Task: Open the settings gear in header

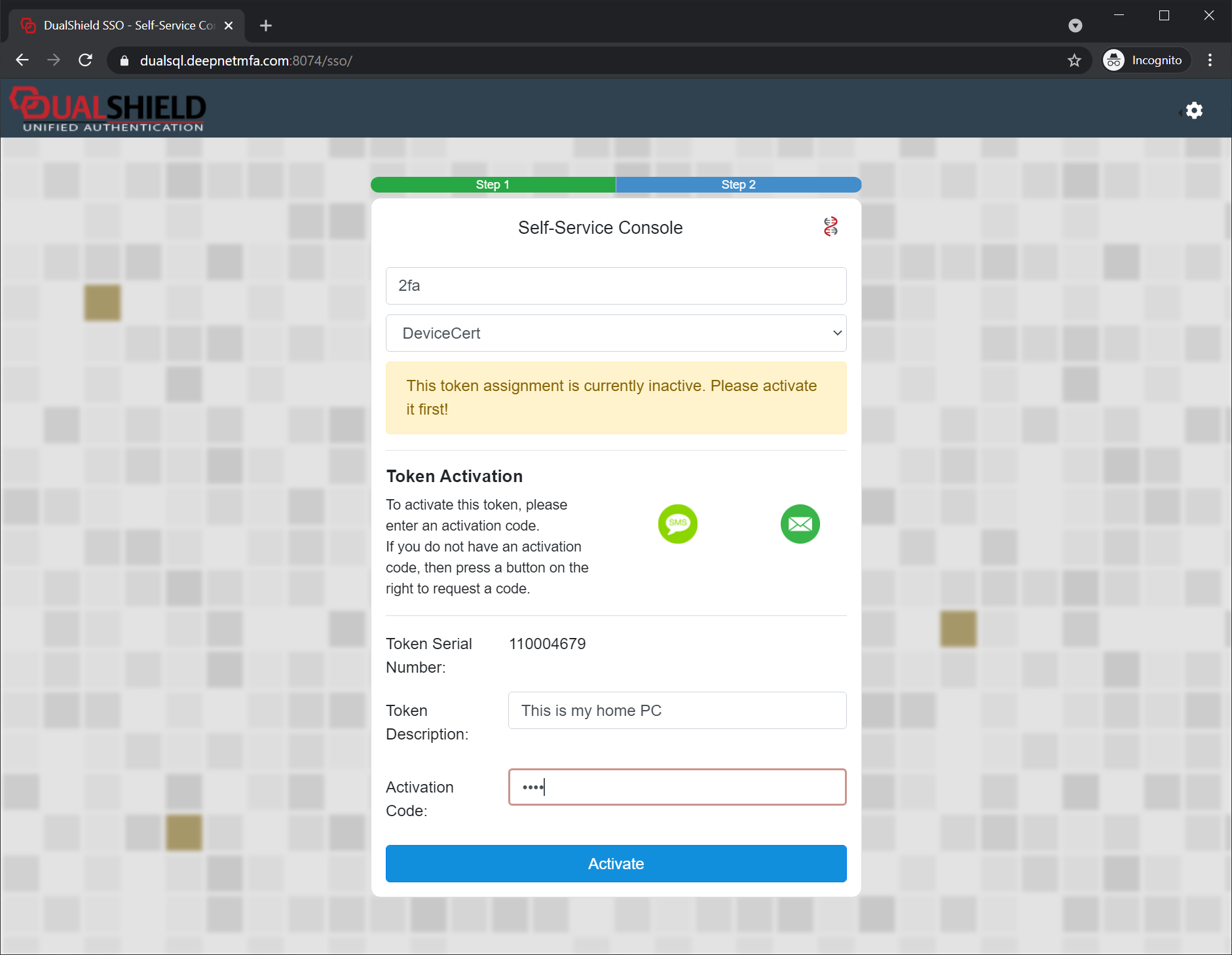Action: 1194,111
